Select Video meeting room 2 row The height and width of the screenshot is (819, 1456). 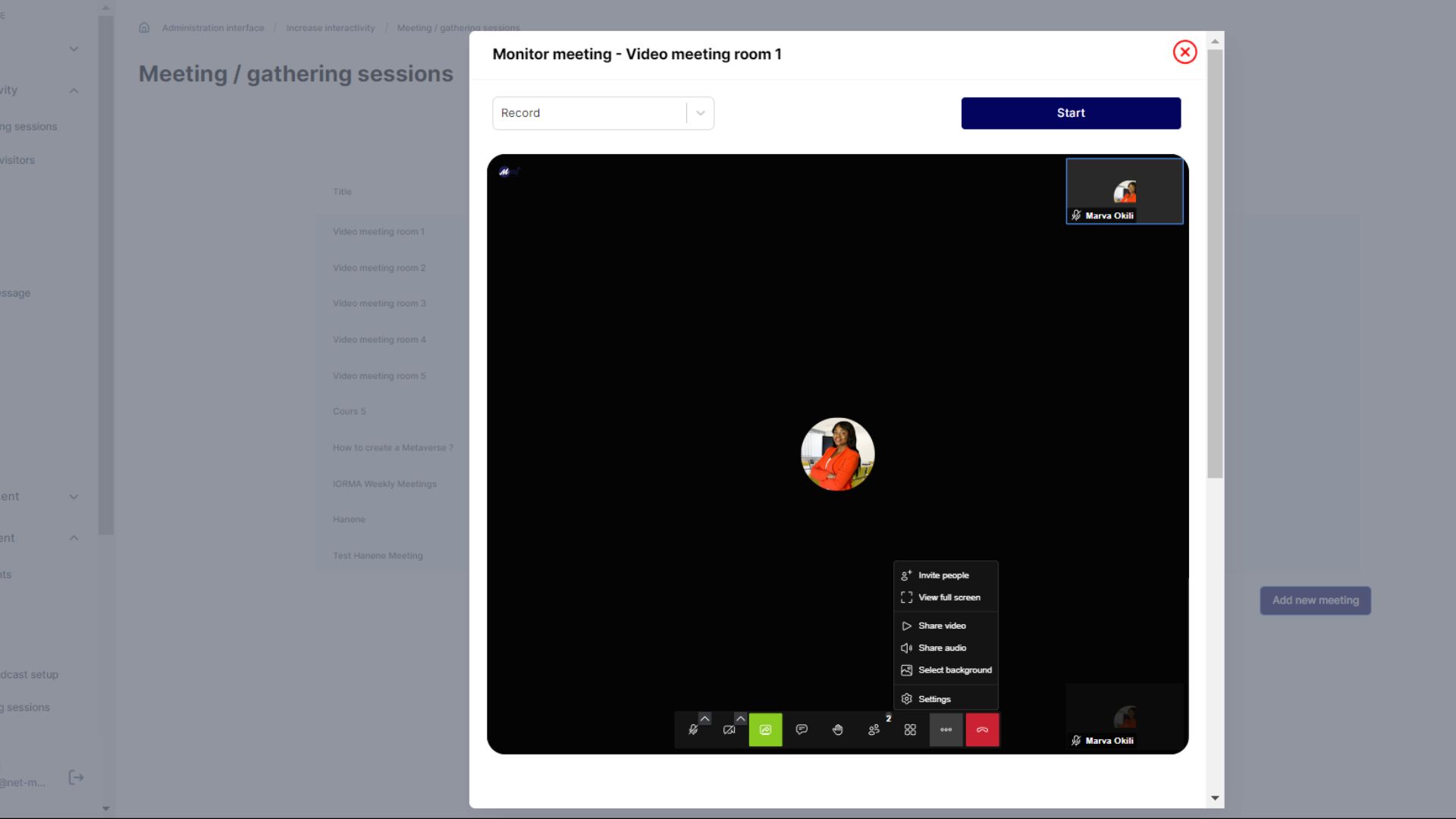tap(379, 268)
